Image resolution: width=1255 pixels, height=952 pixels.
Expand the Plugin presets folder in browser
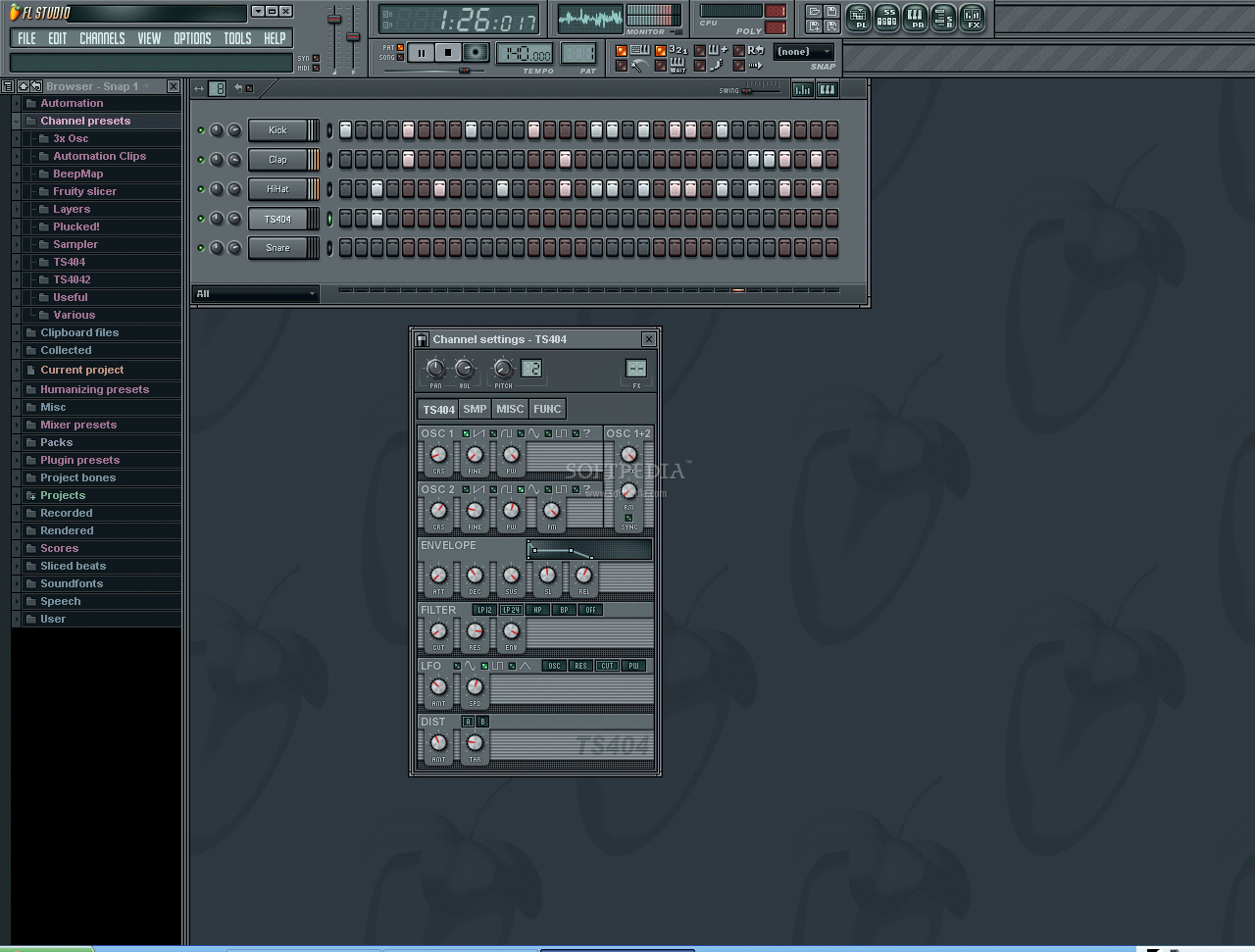point(79,460)
